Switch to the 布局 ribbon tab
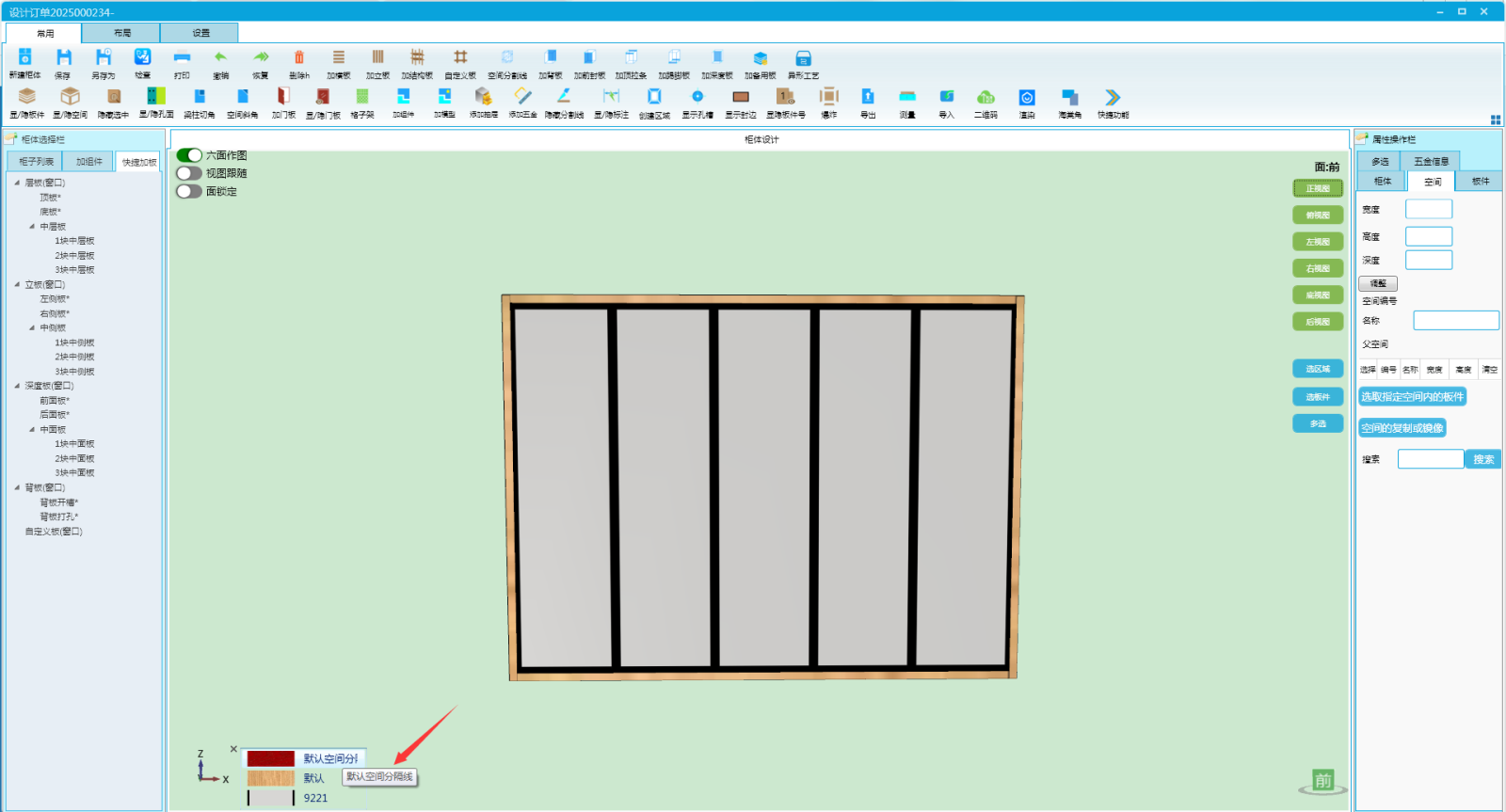 click(121, 33)
